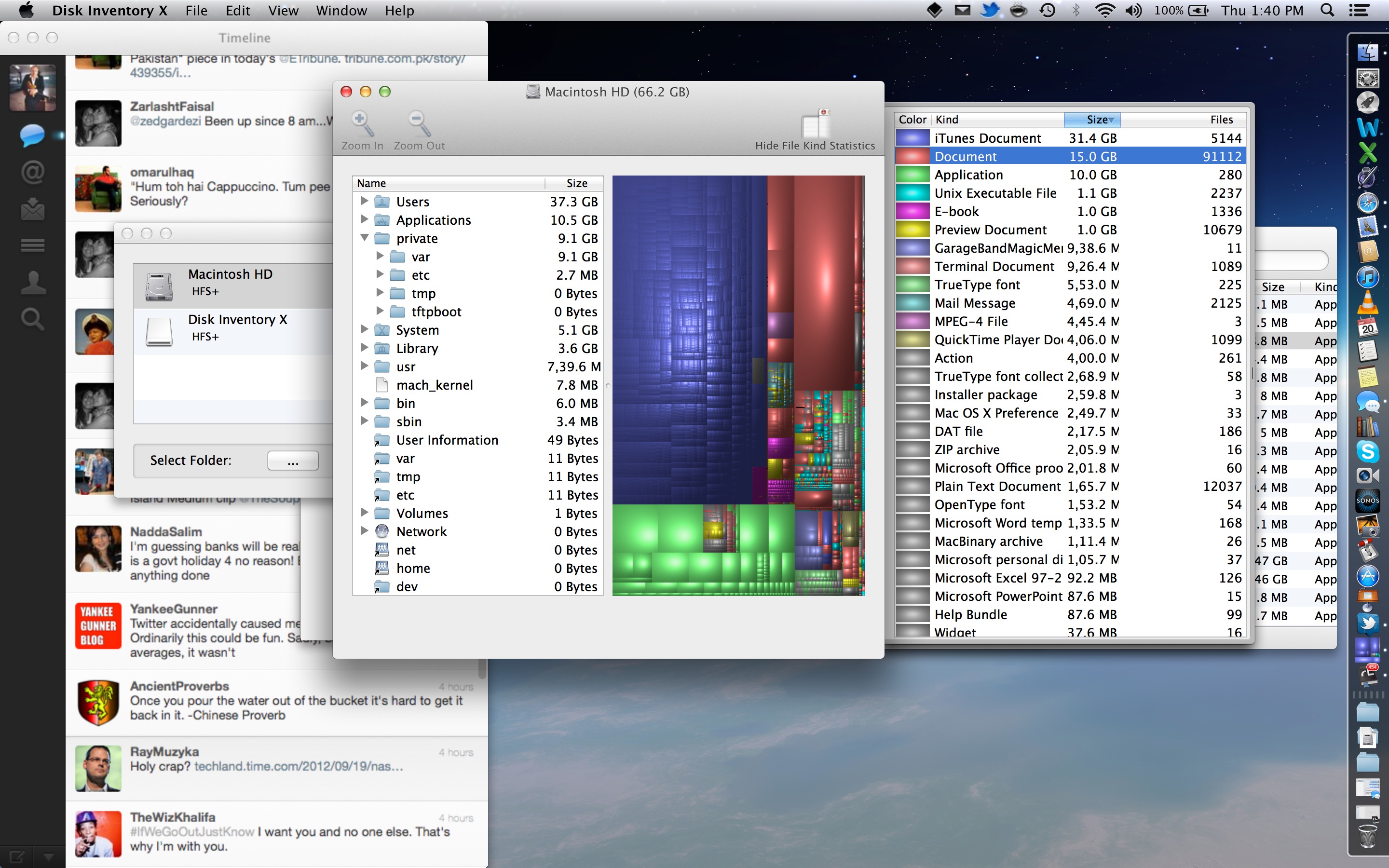
Task: Open the App Store icon in the Dock
Action: coord(1368,575)
